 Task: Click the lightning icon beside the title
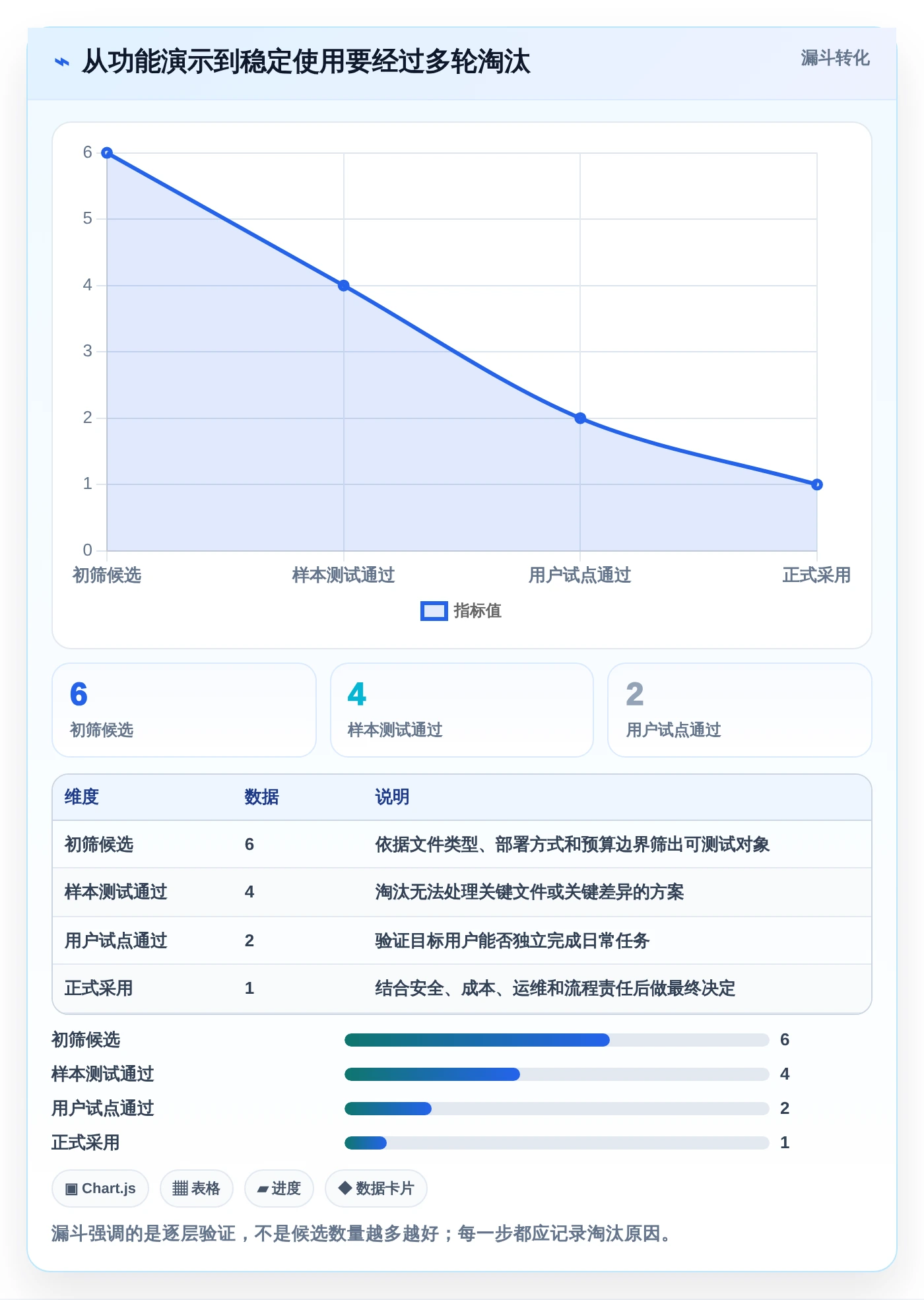[61, 62]
